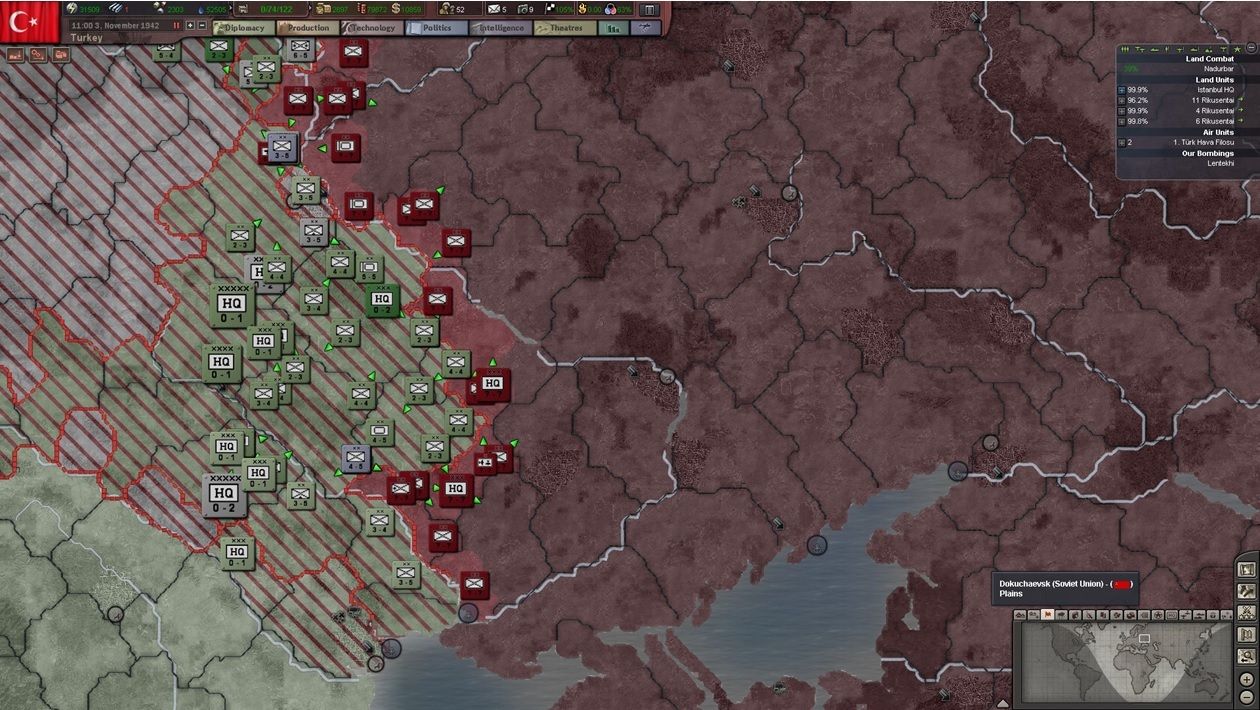
Task: Select the highlighted flag map mode
Action: tap(1048, 615)
